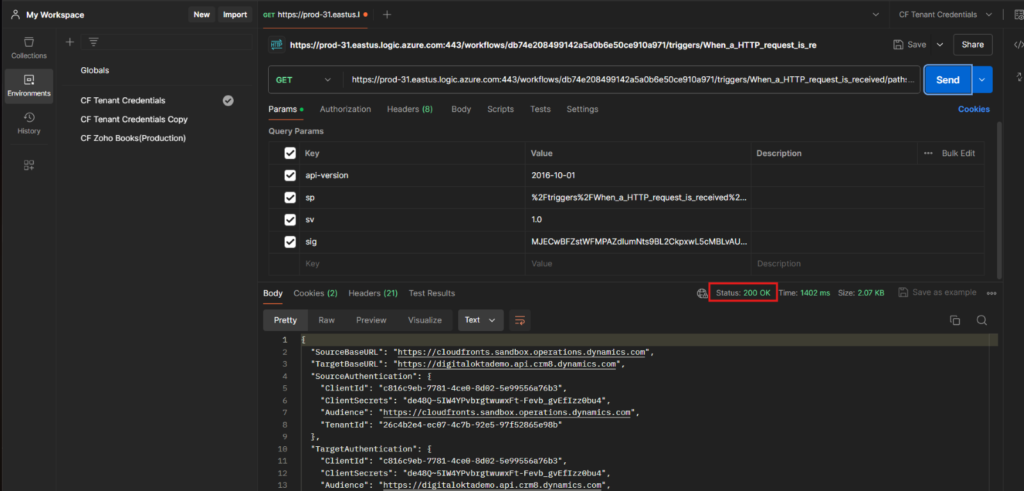Open the query params ellipsis options
Image resolution: width=1024 pixels, height=491 pixels.
928,153
